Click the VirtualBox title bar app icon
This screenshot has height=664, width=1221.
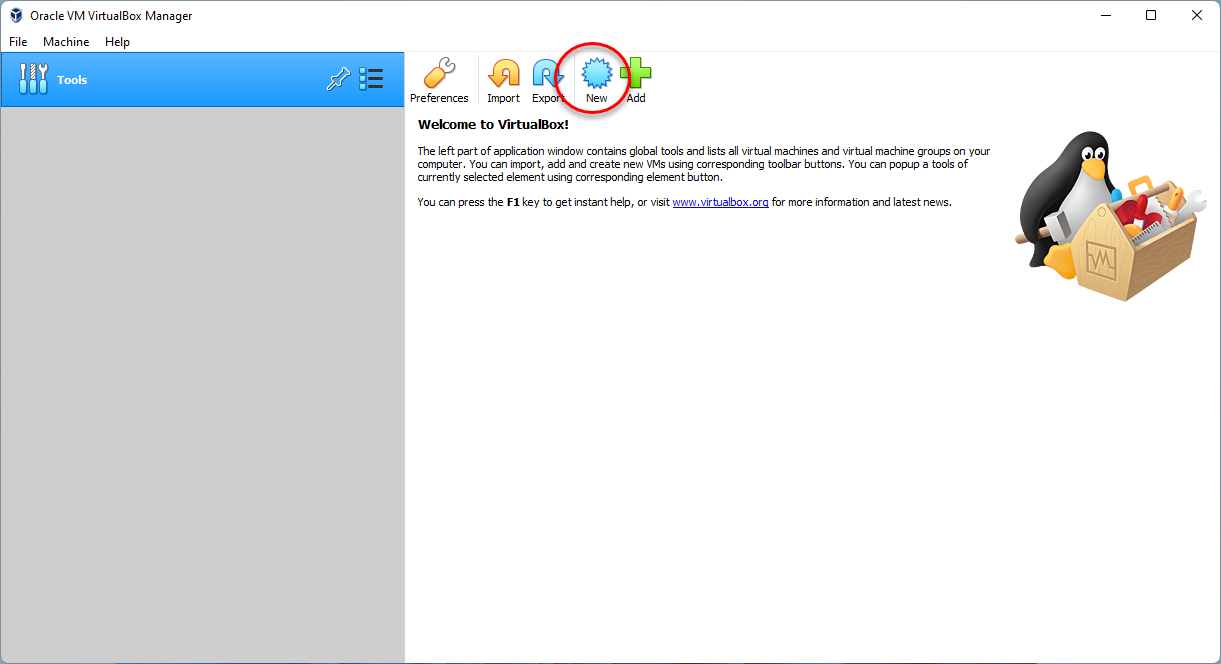pyautogui.click(x=16, y=16)
